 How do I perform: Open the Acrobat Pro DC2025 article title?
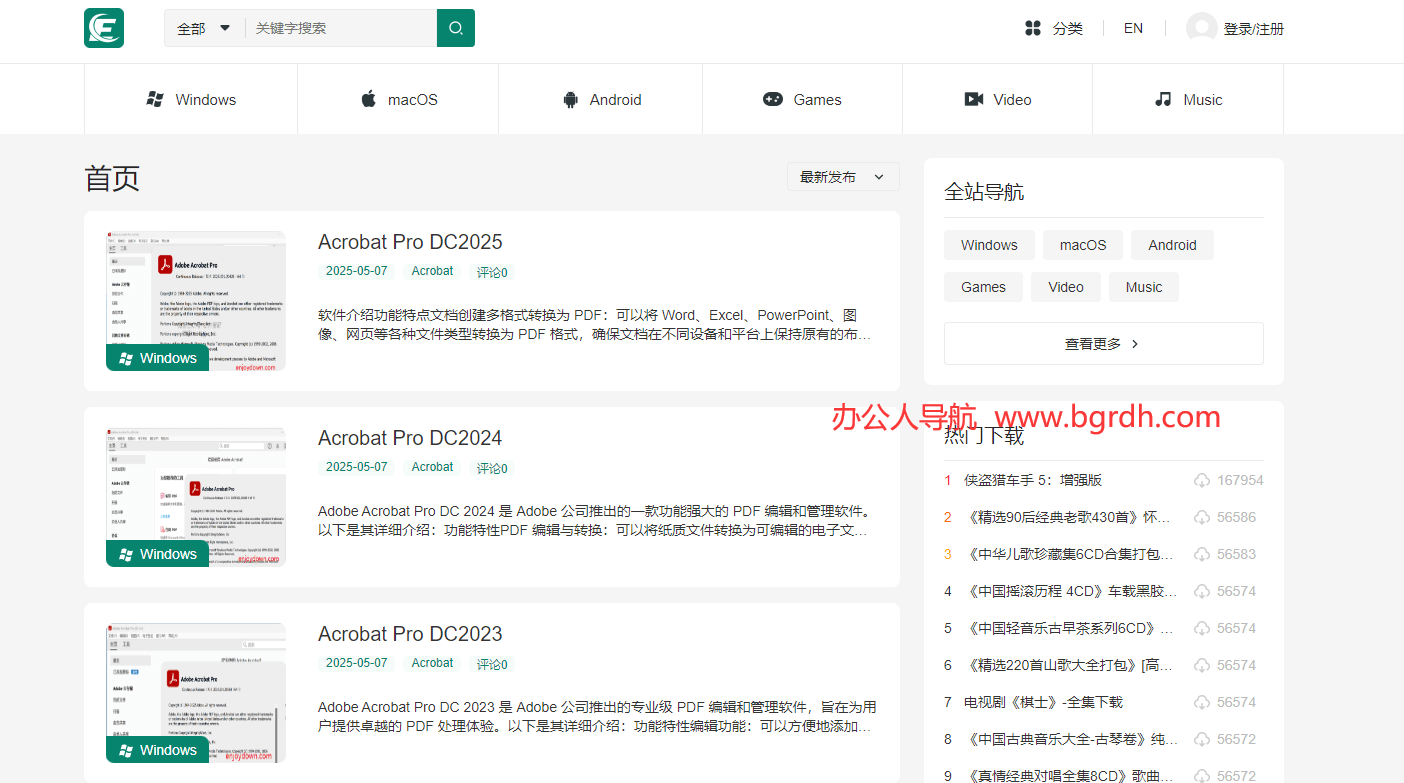[410, 242]
